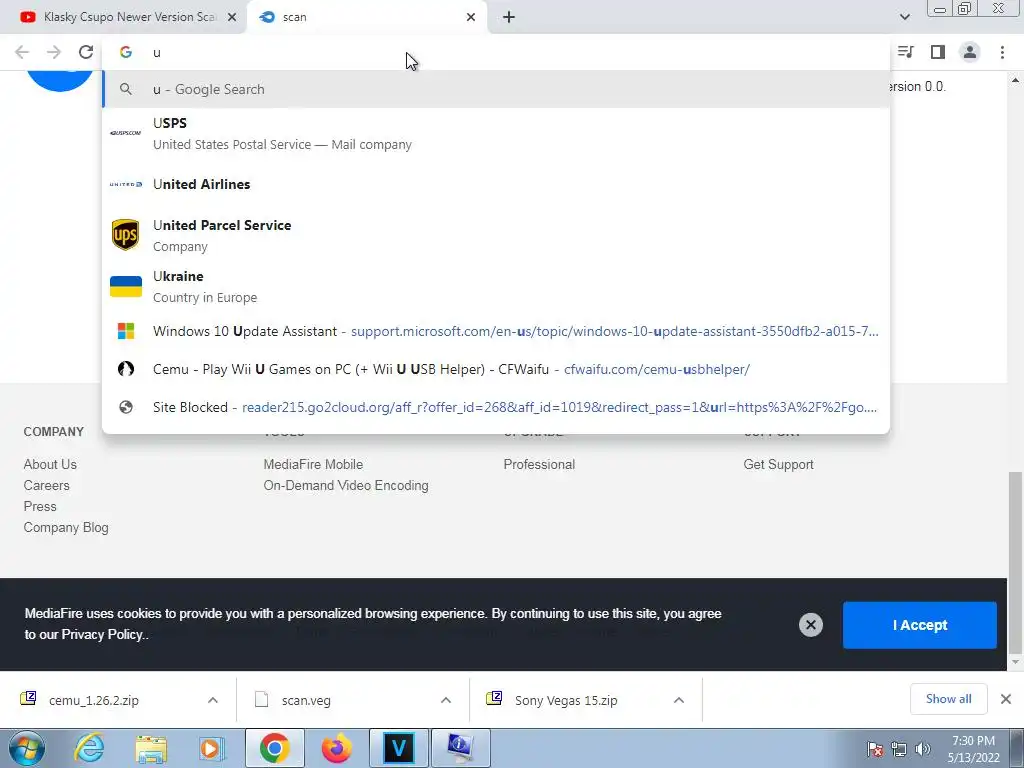The image size is (1024, 768).
Task: Open the Get Support link
Action: tap(778, 464)
